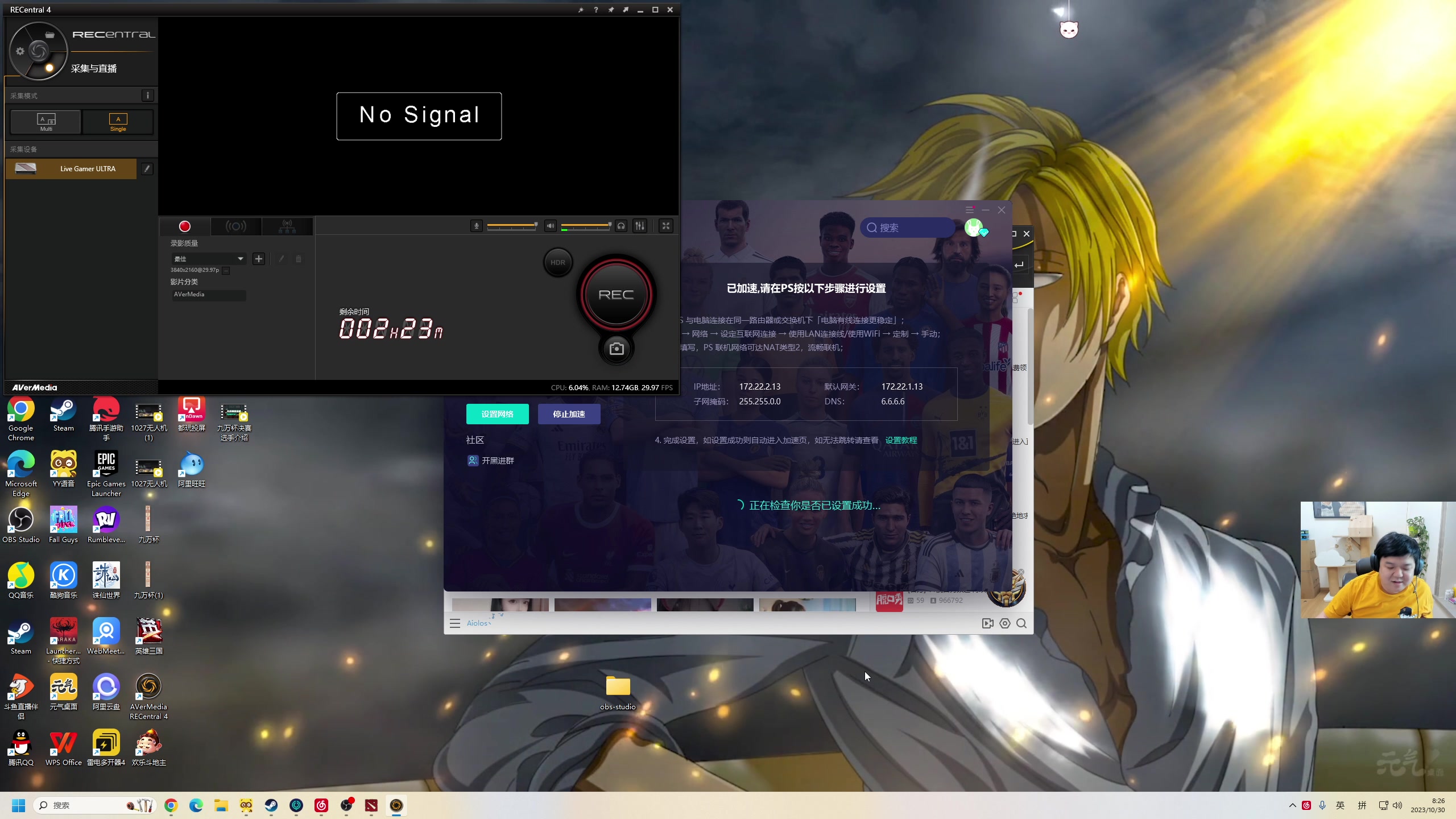Open Steam from the taskbar
Image resolution: width=1456 pixels, height=819 pixels.
pyautogui.click(x=271, y=805)
